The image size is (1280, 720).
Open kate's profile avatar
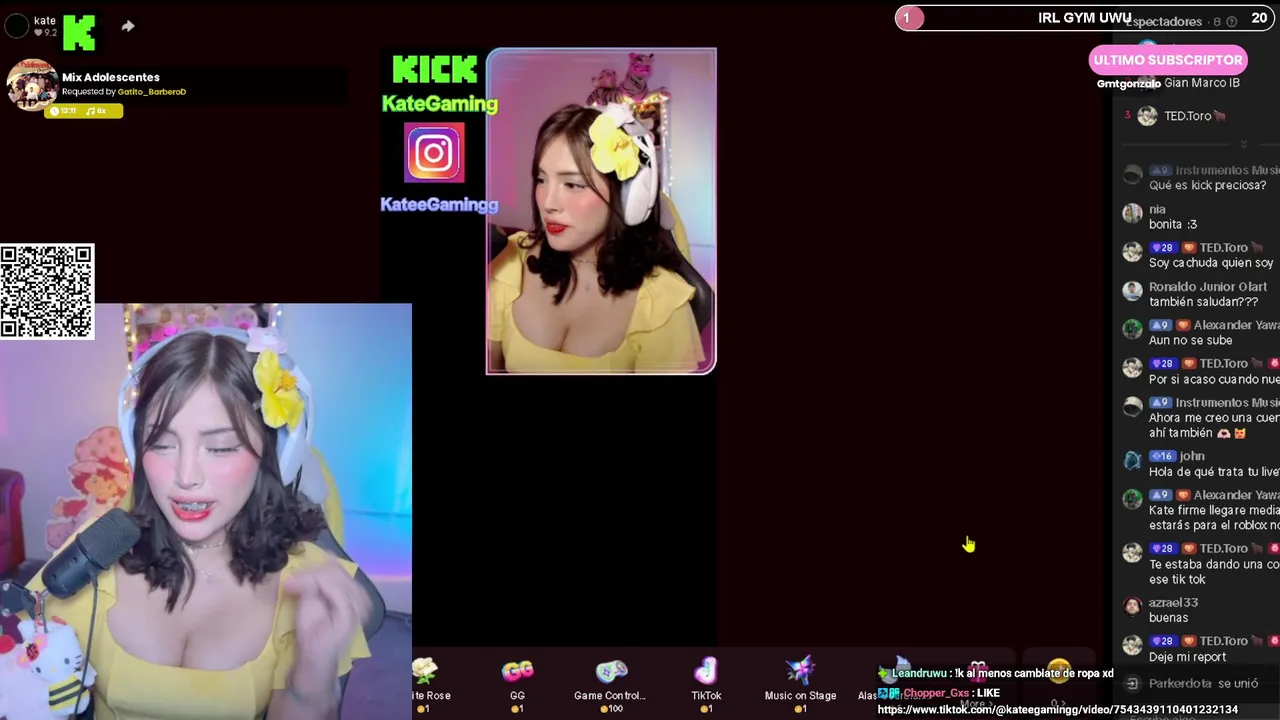(x=16, y=26)
